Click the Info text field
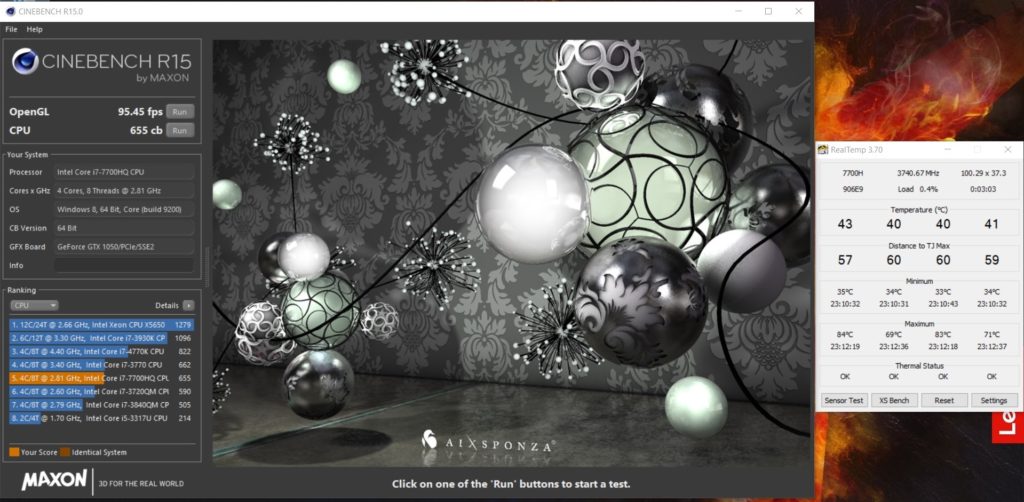 [125, 265]
